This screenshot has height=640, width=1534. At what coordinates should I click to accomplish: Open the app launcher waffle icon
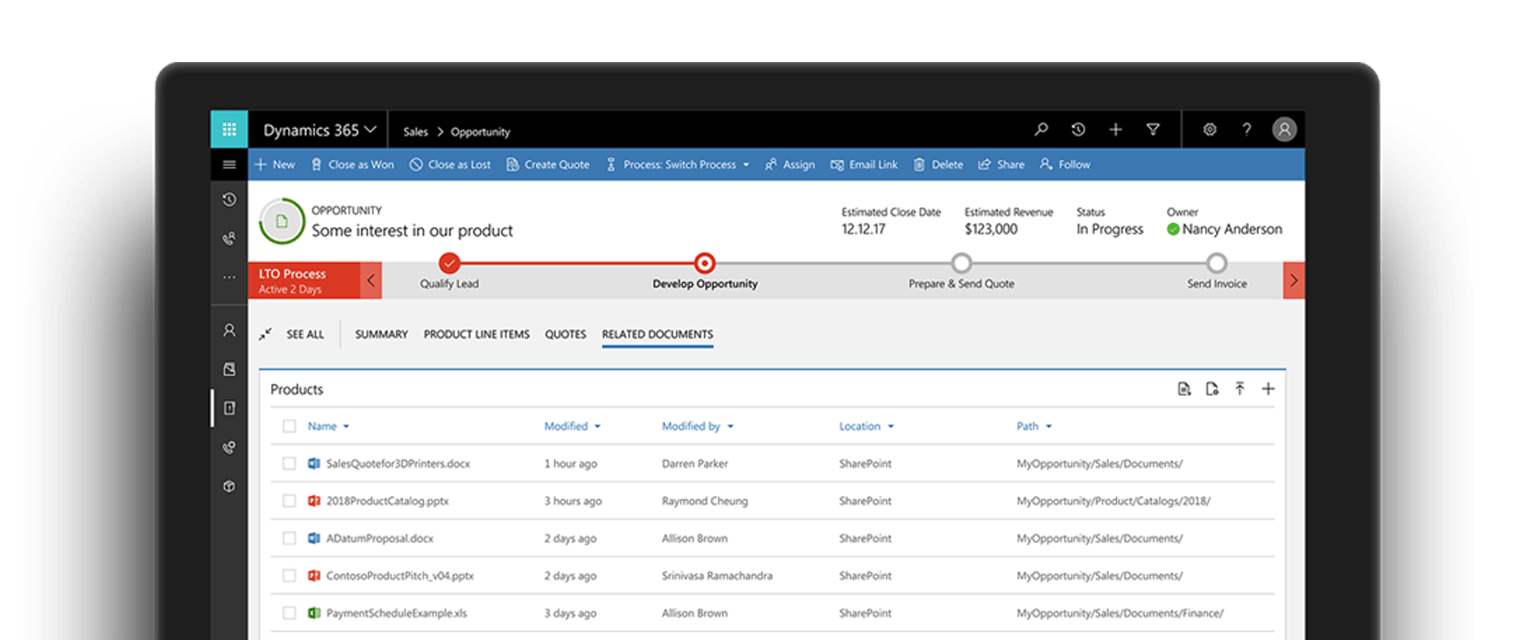229,130
